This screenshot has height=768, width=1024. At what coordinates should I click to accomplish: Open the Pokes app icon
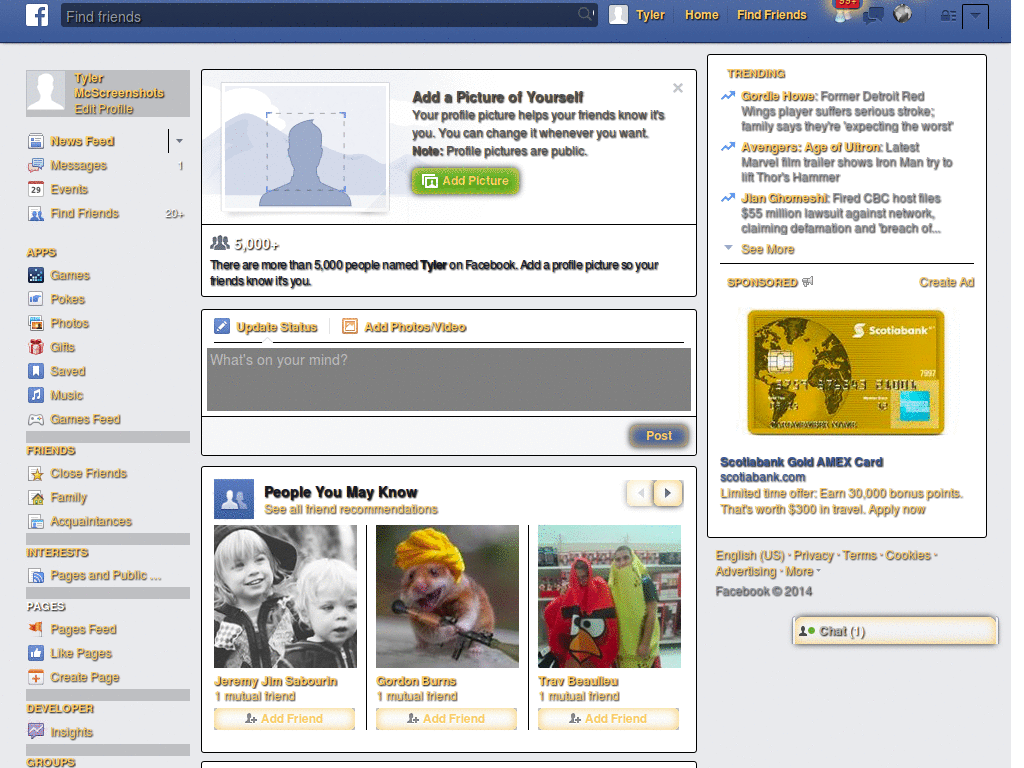tap(36, 299)
